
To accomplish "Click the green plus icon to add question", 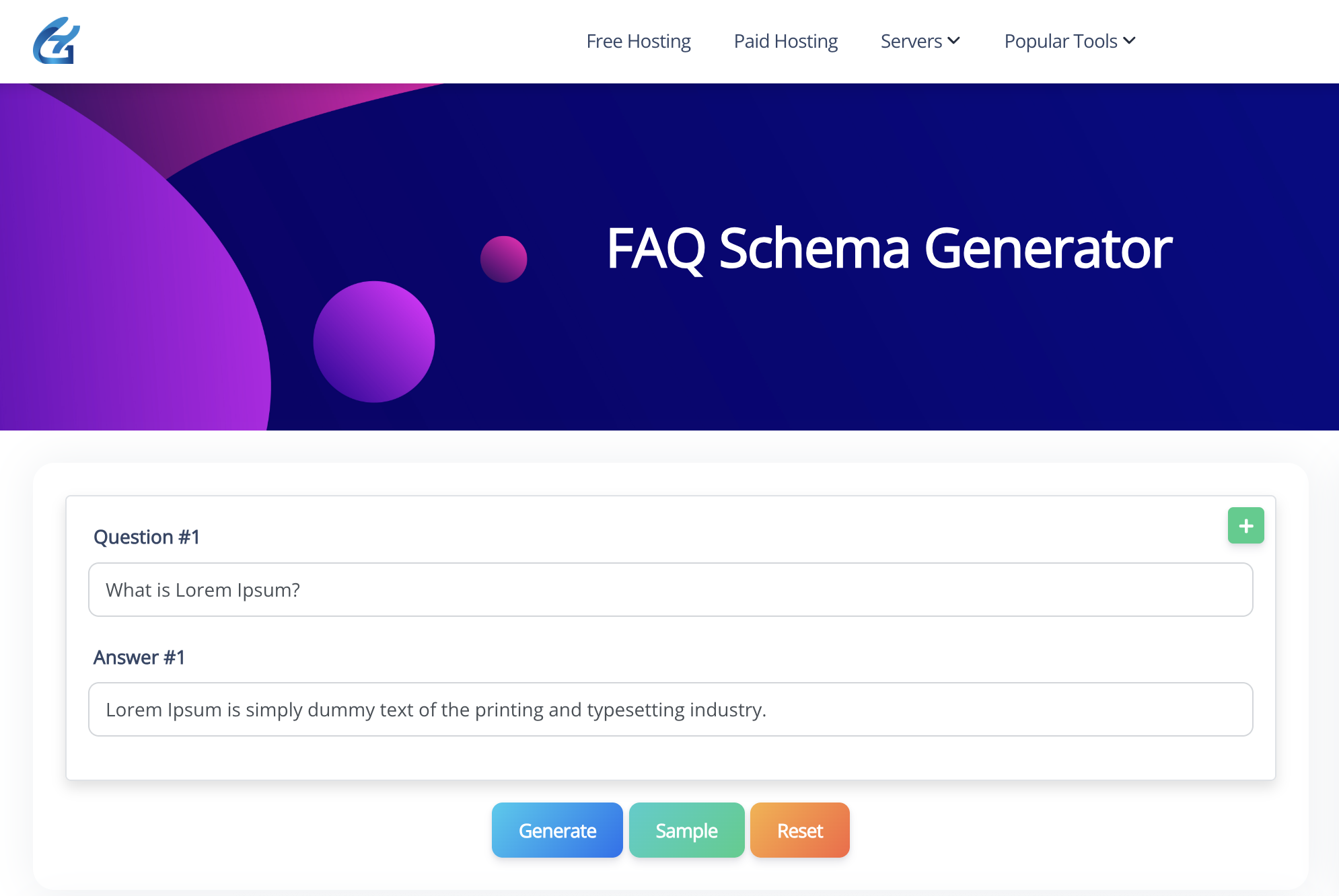I will pyautogui.click(x=1246, y=525).
